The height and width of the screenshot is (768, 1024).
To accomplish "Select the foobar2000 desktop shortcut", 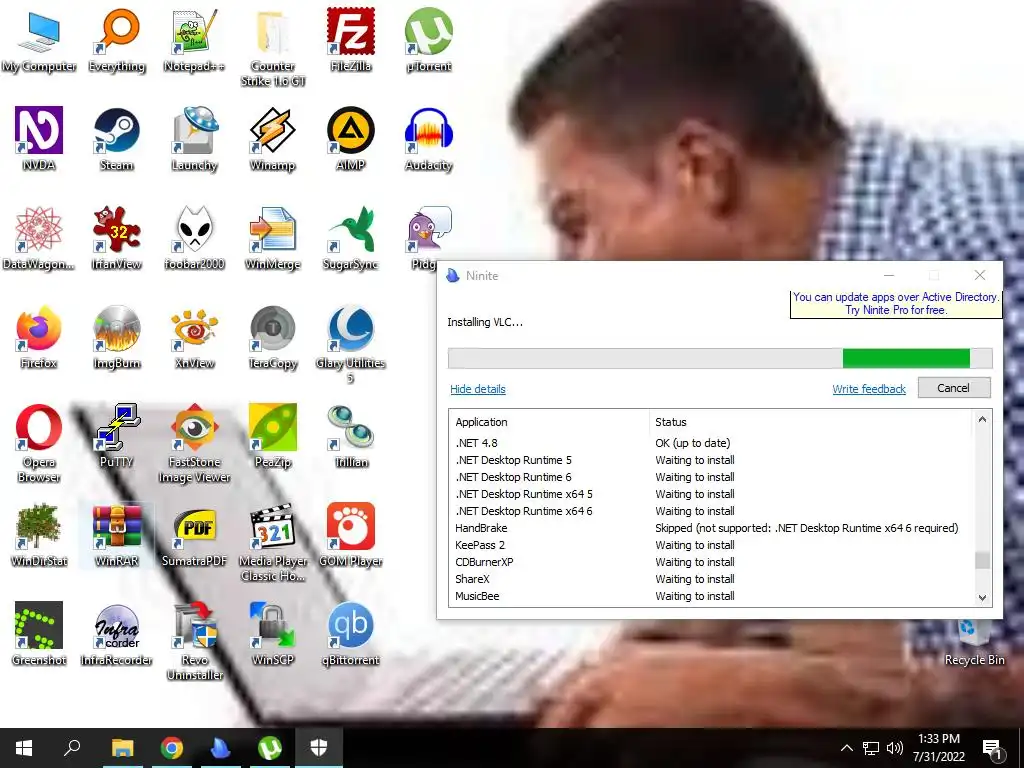I will pyautogui.click(x=195, y=238).
